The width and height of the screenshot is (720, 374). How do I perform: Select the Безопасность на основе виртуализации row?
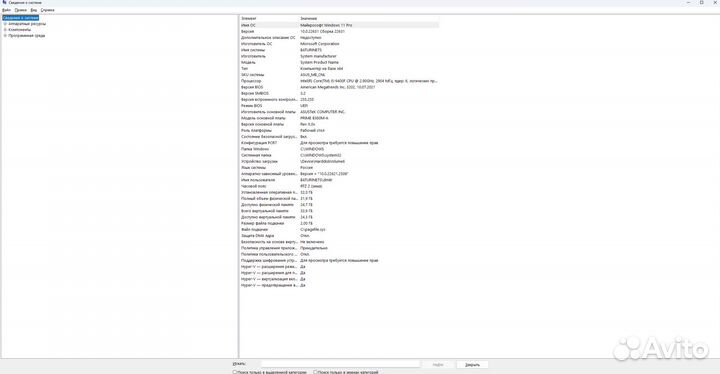click(x=339, y=242)
